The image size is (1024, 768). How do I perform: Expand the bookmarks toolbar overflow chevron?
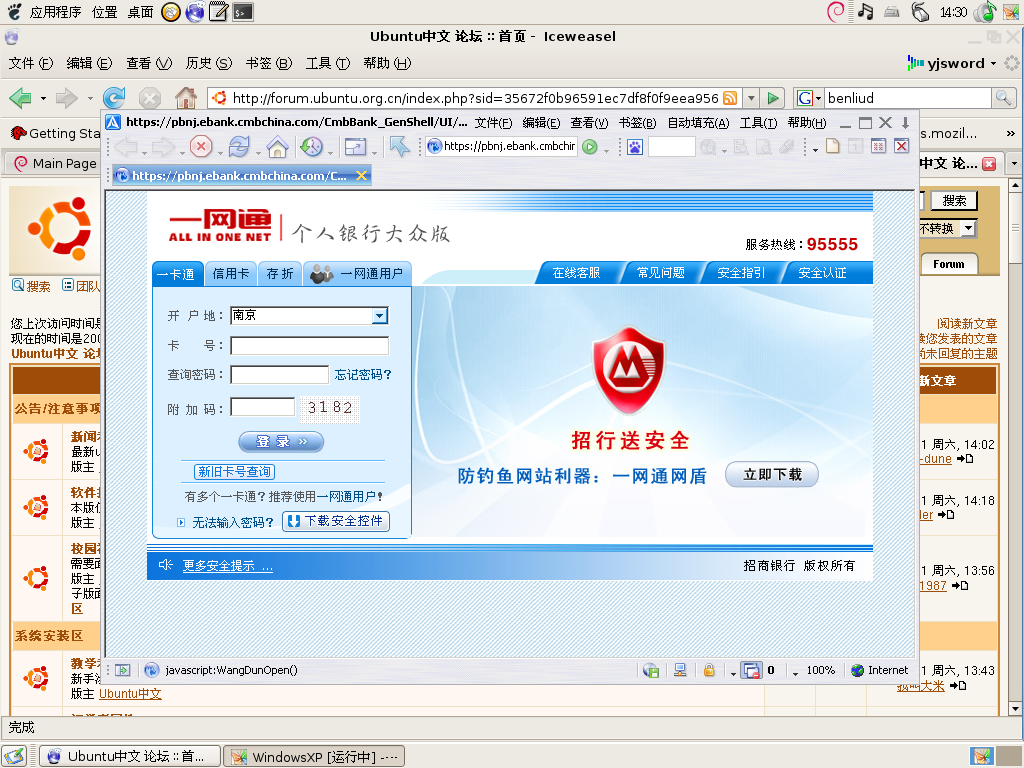[x=1010, y=133]
